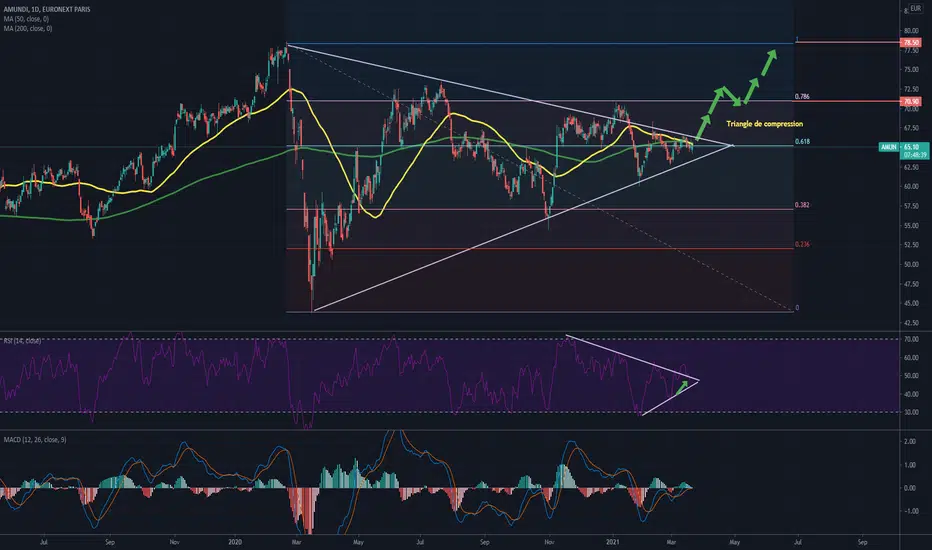Click 2.00 on the MACD scale

coord(909,442)
